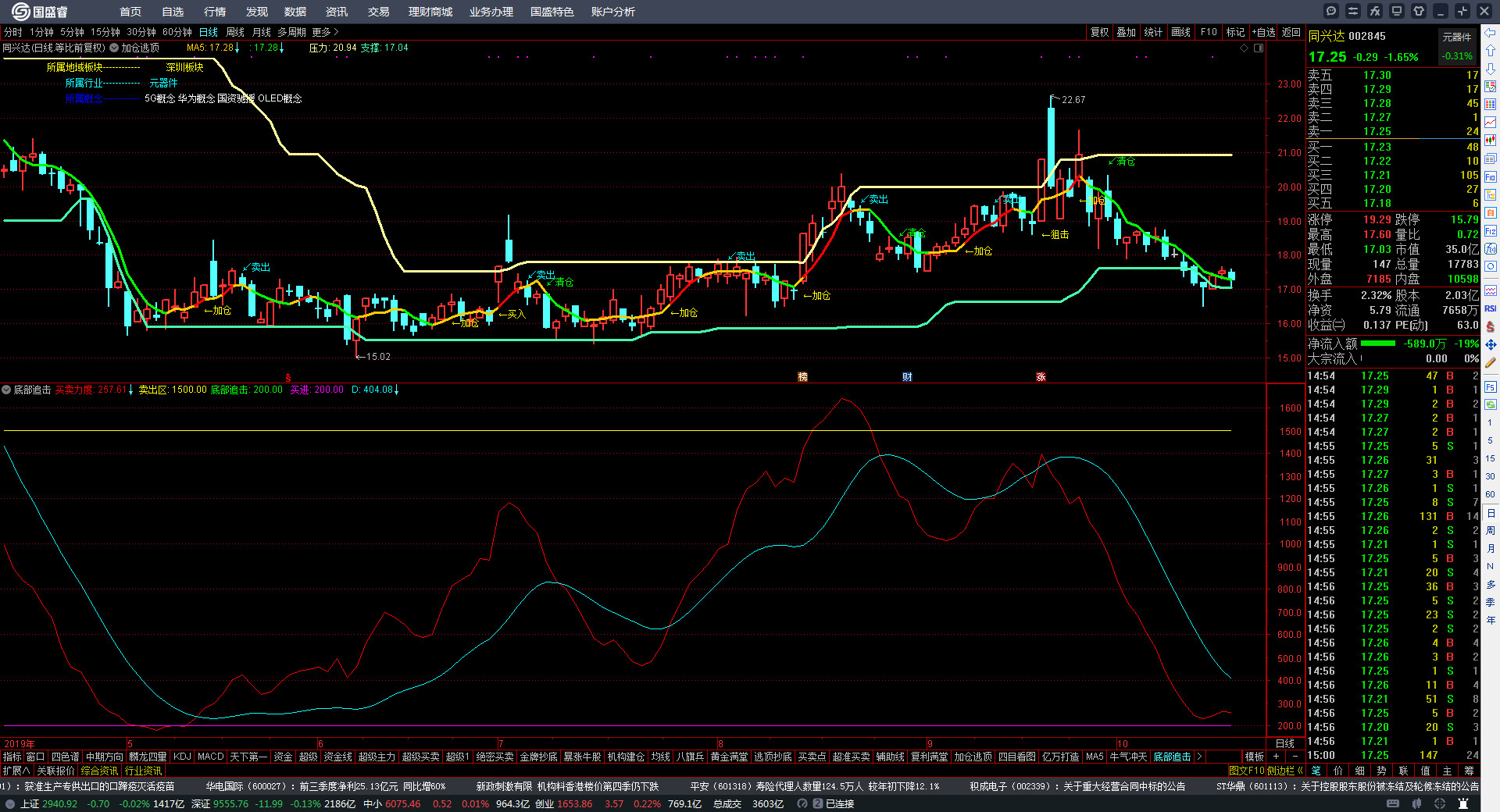The height and width of the screenshot is (812, 1500).
Task: Switch to the 周线 weekly chart tab
Action: (235, 32)
